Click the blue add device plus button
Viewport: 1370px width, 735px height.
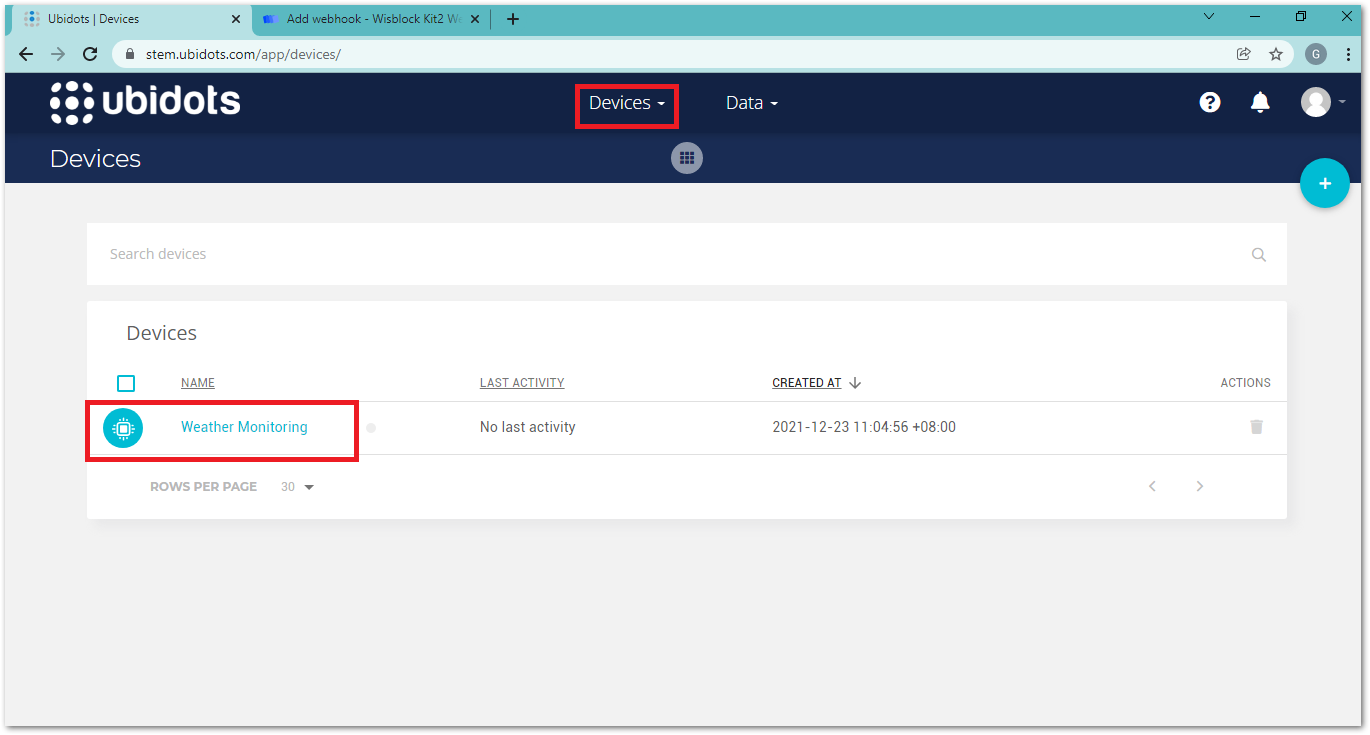click(1324, 184)
